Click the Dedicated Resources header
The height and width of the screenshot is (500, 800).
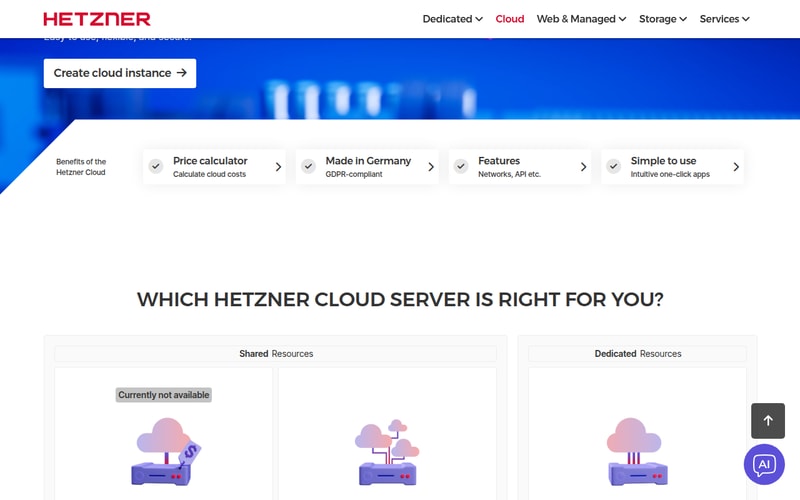tap(637, 354)
